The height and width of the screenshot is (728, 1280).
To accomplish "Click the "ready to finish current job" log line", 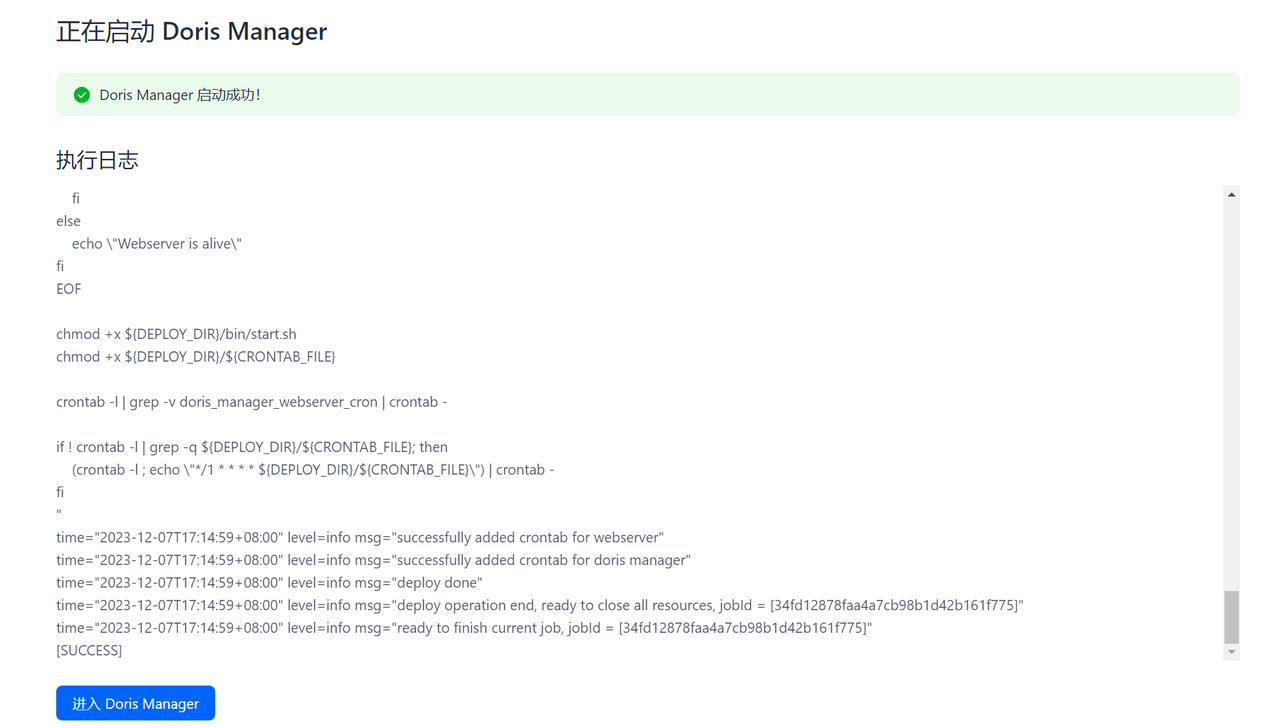I will [464, 628].
